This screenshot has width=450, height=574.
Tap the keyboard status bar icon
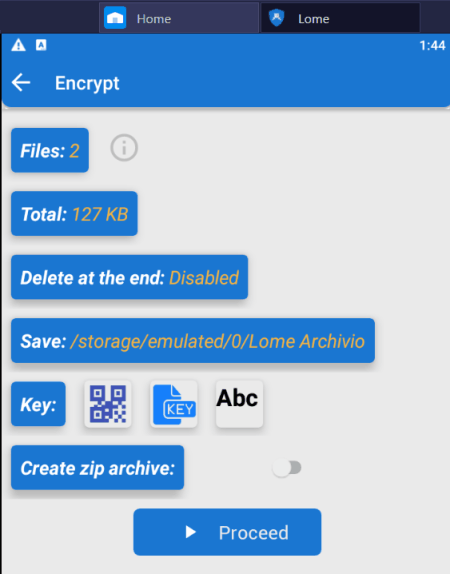coord(41,45)
